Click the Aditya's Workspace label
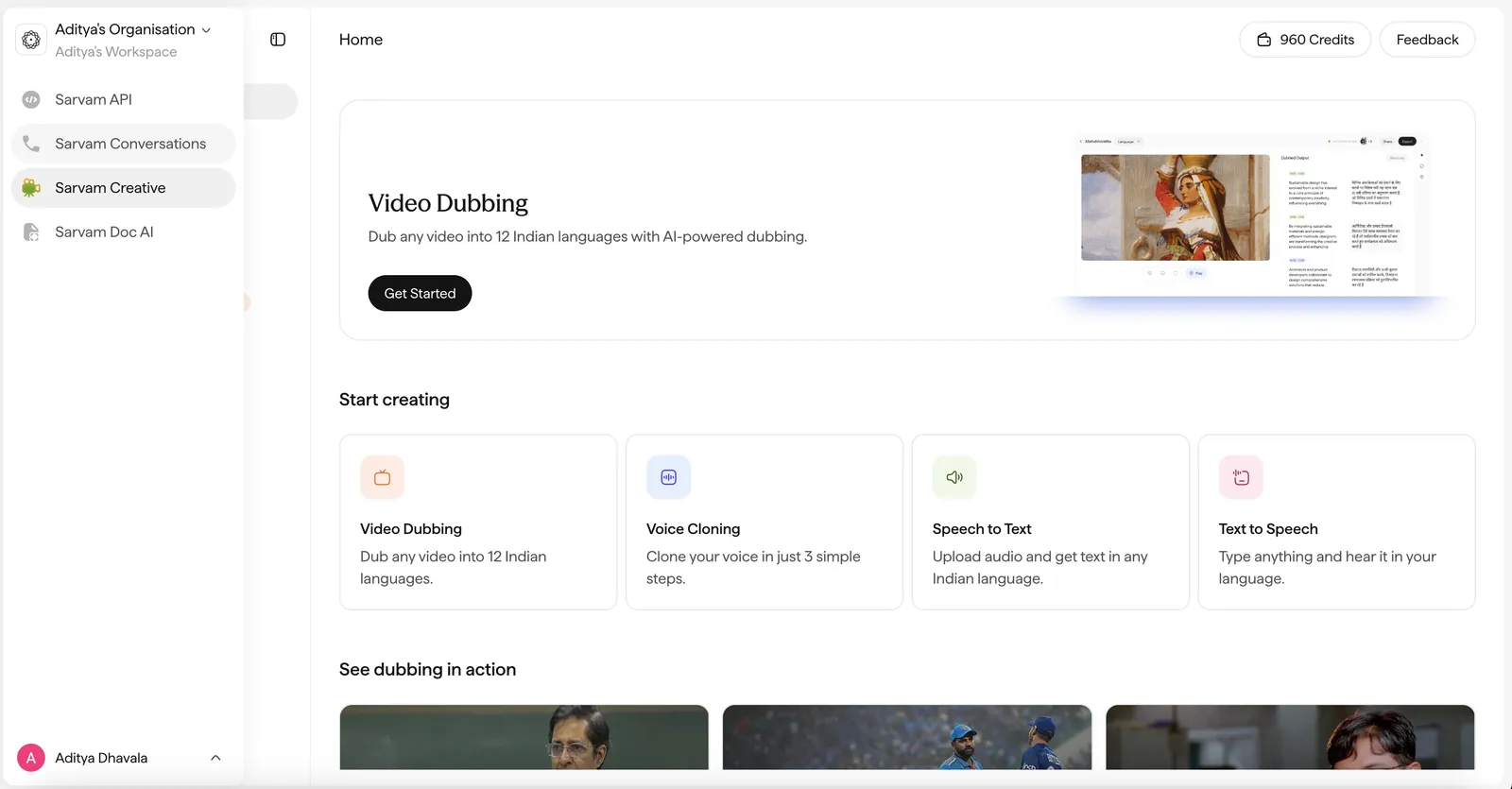Screen dimensions: 1512x789 tap(115, 52)
